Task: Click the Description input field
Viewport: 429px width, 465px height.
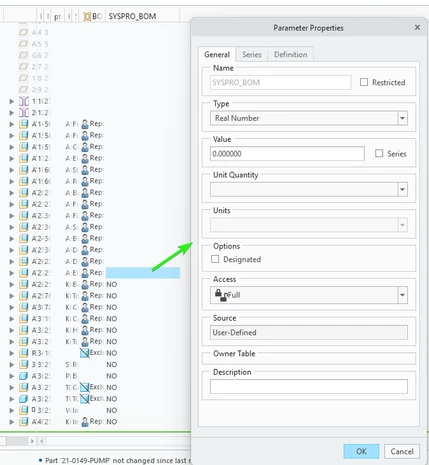Action: point(309,387)
